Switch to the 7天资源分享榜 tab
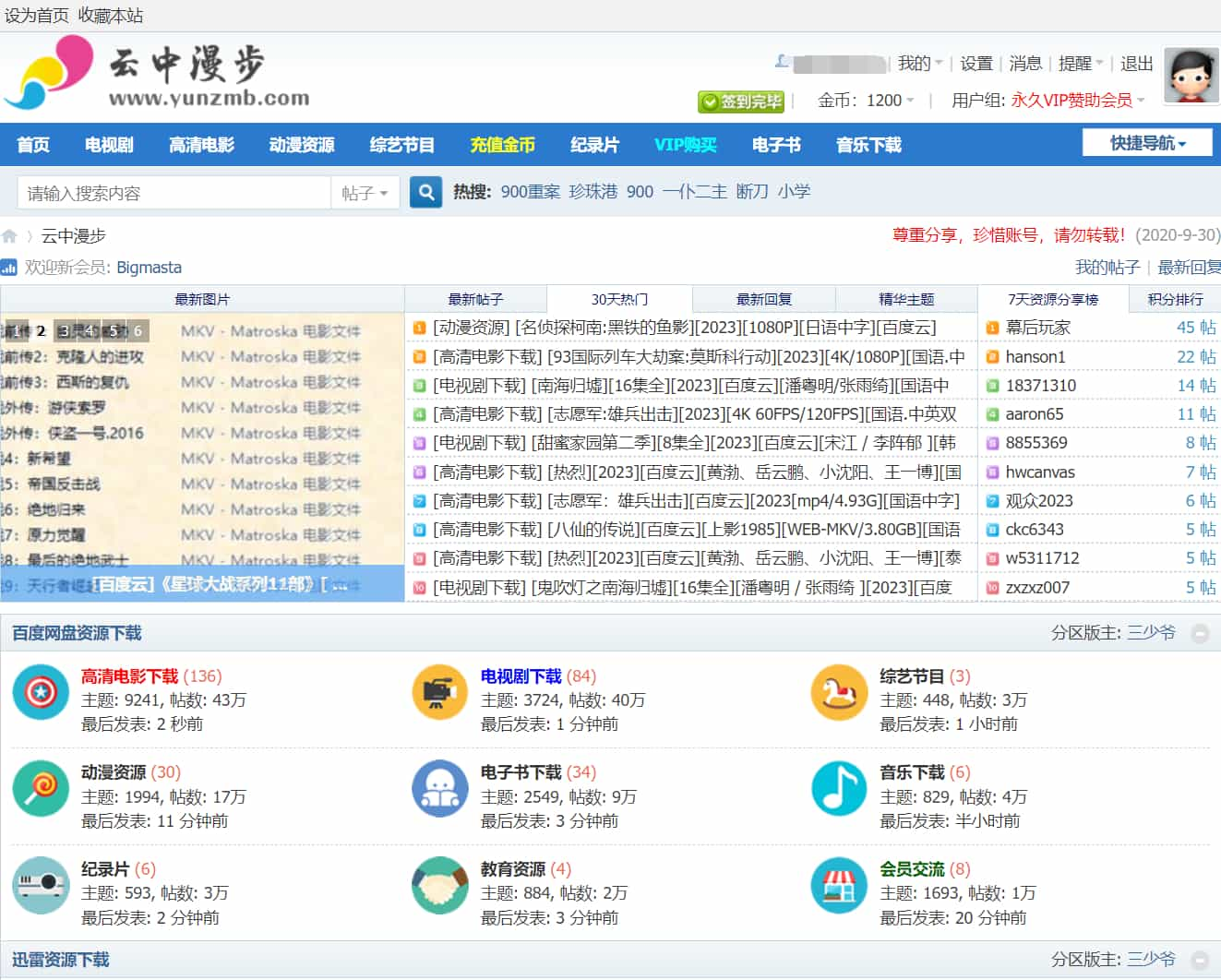Screen dimensions: 1221x980 point(1053,299)
